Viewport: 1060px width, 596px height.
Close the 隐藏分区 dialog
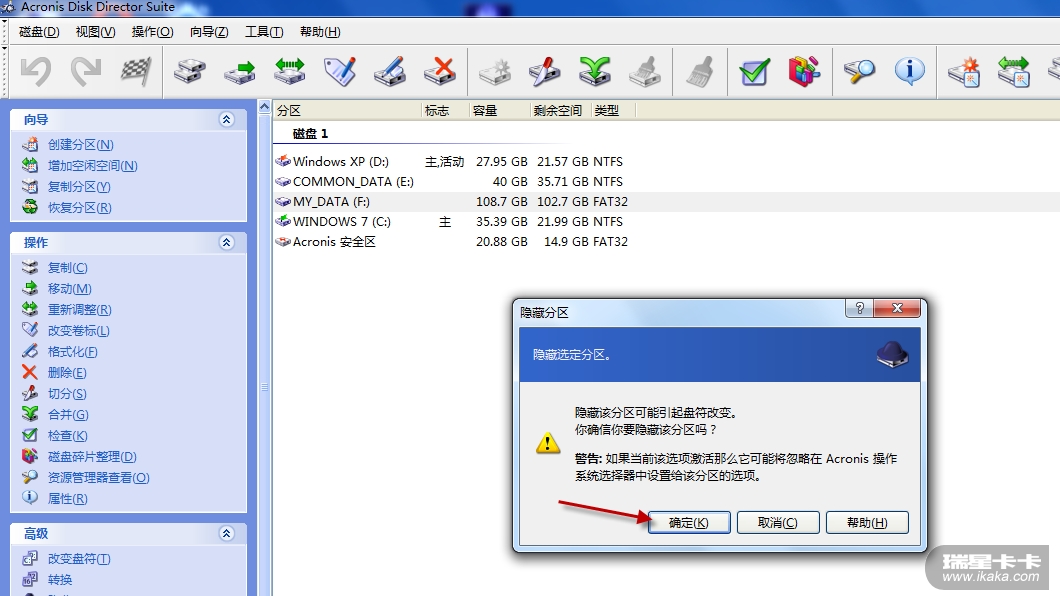(x=897, y=308)
